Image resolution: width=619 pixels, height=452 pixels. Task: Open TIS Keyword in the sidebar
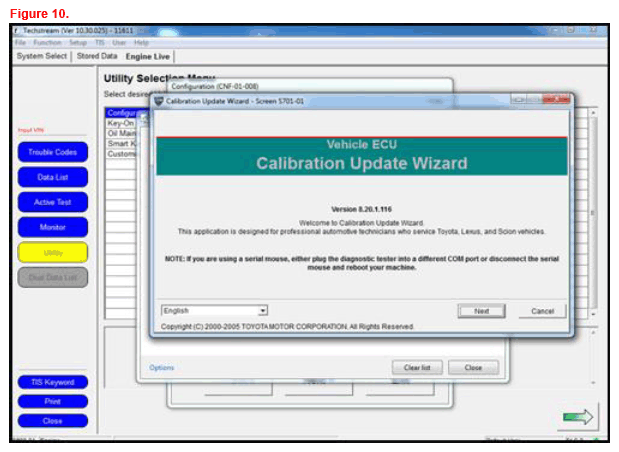(x=53, y=382)
